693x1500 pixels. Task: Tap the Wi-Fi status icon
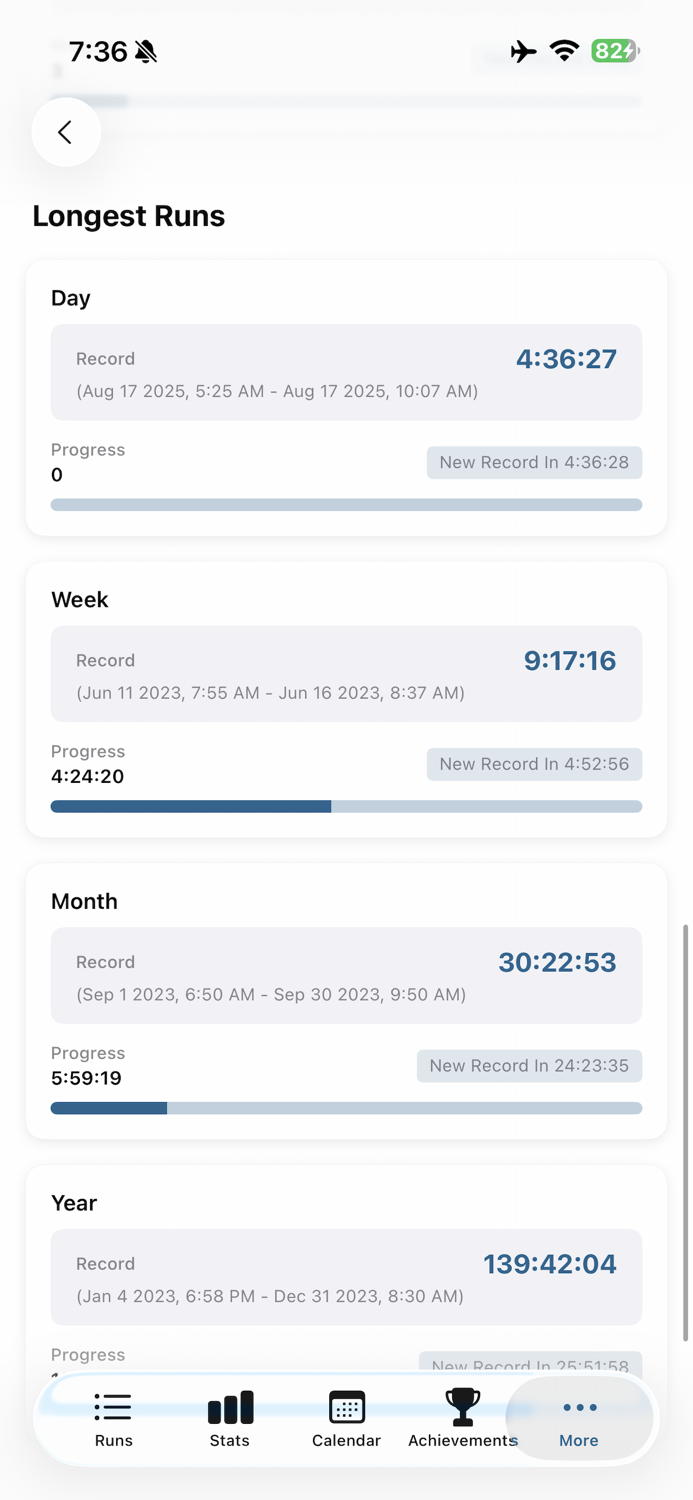tap(565, 51)
